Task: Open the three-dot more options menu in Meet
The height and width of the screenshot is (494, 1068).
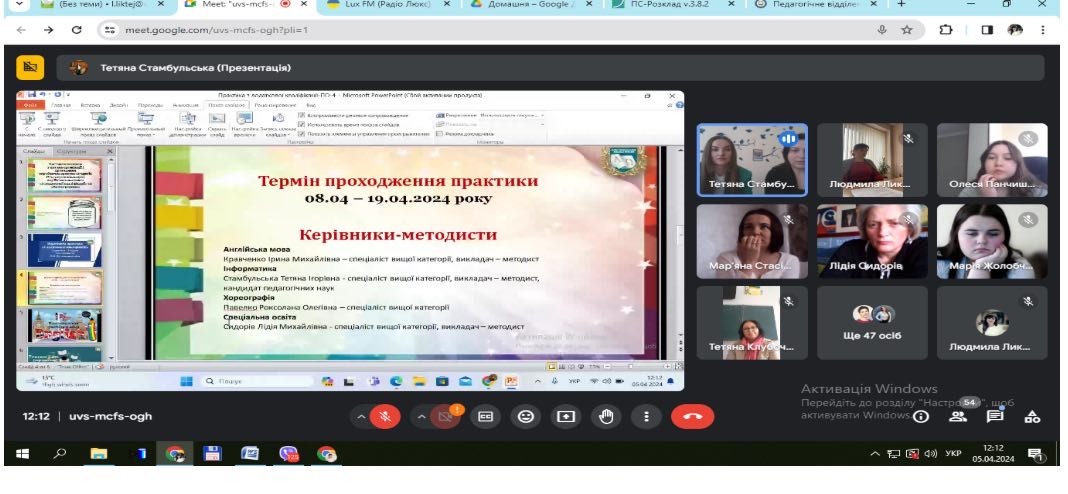Action: tap(646, 416)
